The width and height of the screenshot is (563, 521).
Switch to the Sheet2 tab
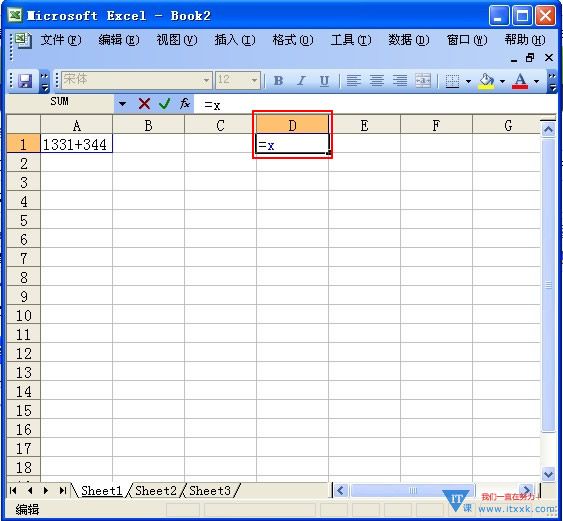pos(156,490)
